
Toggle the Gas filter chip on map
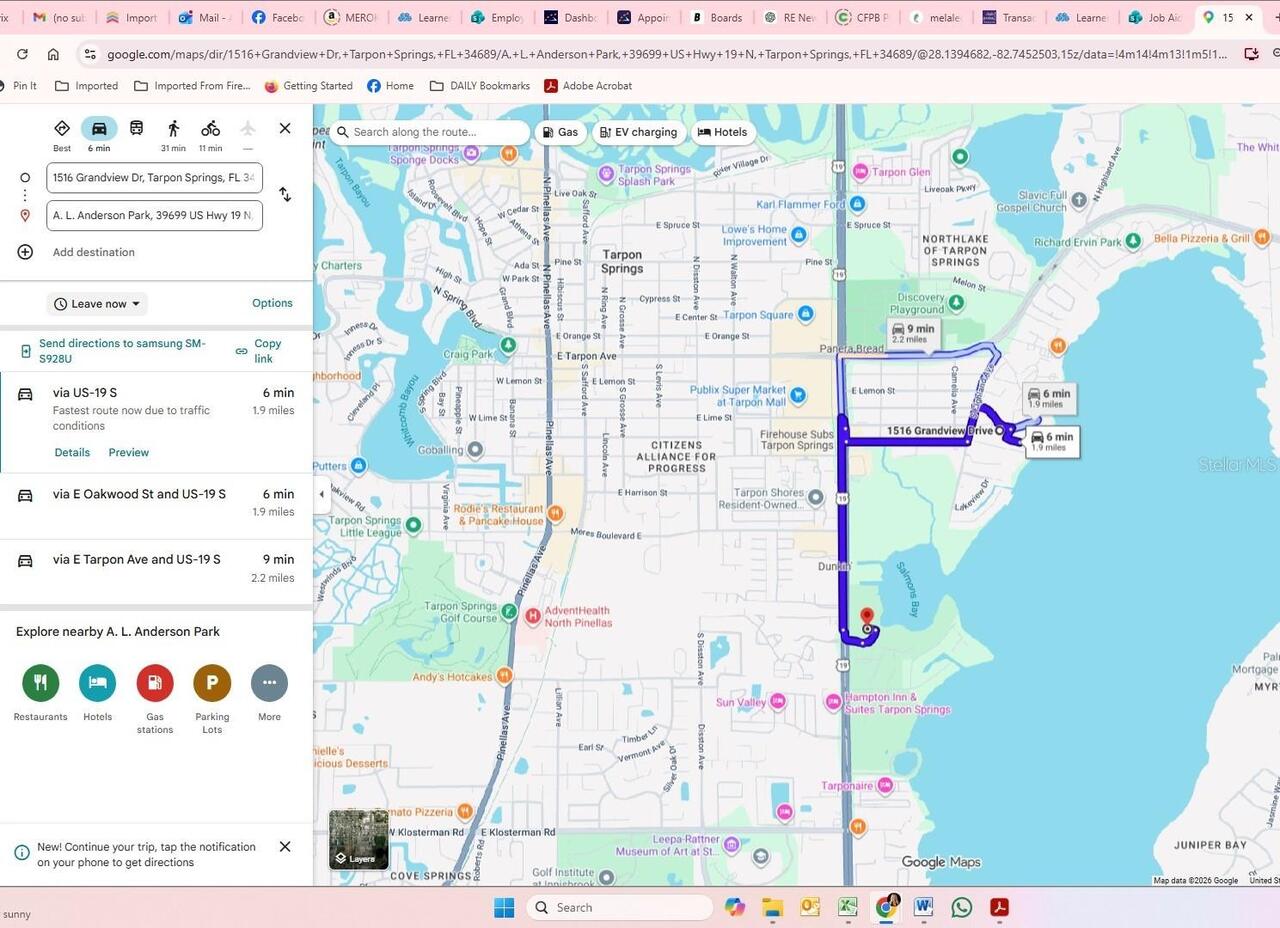[x=560, y=132]
